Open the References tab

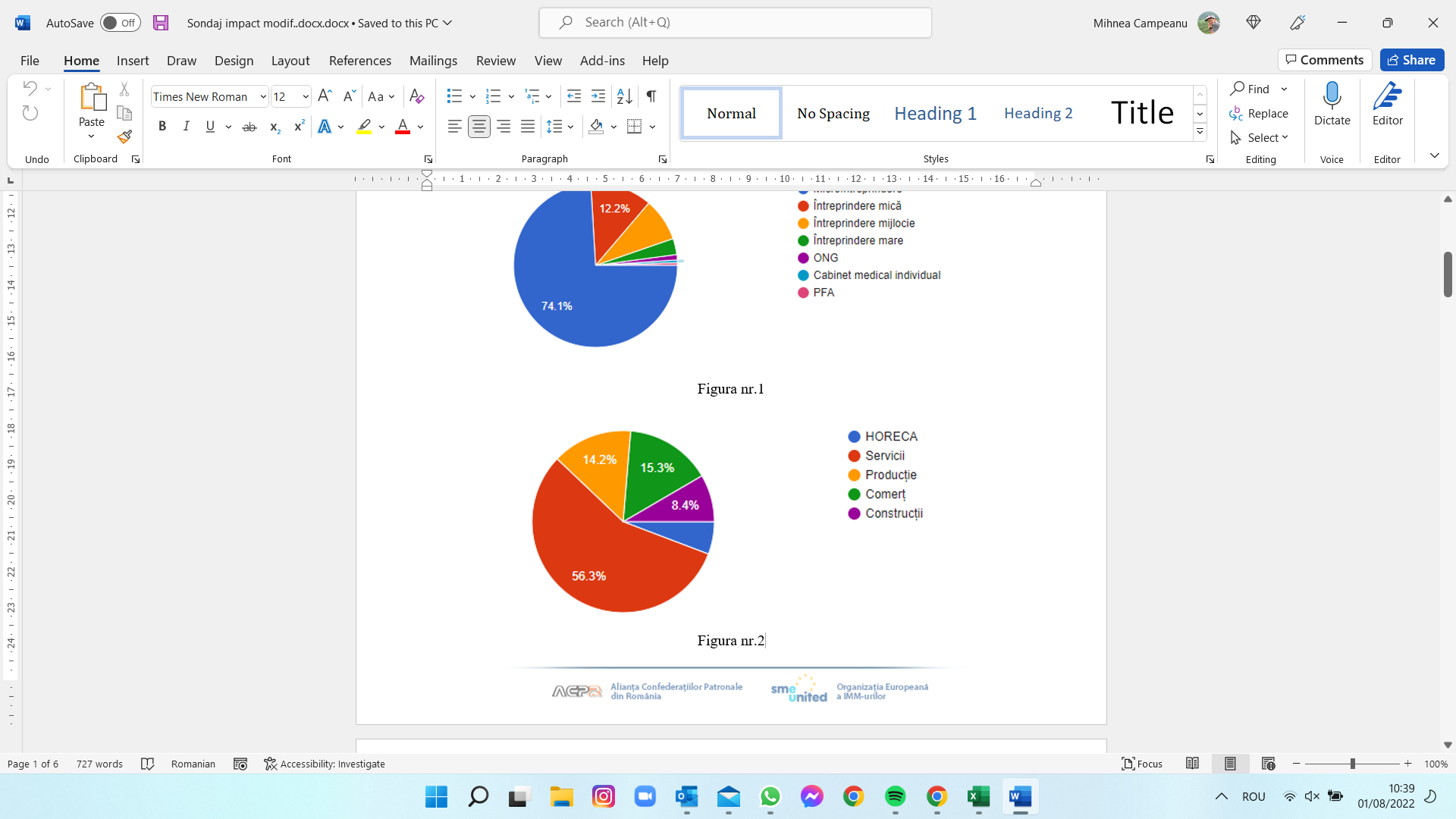359,61
